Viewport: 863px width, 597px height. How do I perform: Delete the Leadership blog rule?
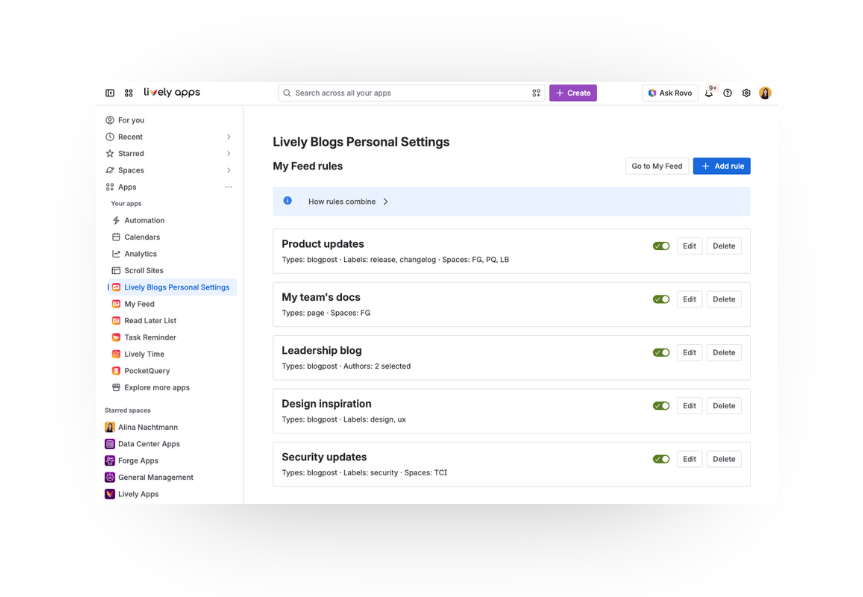724,353
